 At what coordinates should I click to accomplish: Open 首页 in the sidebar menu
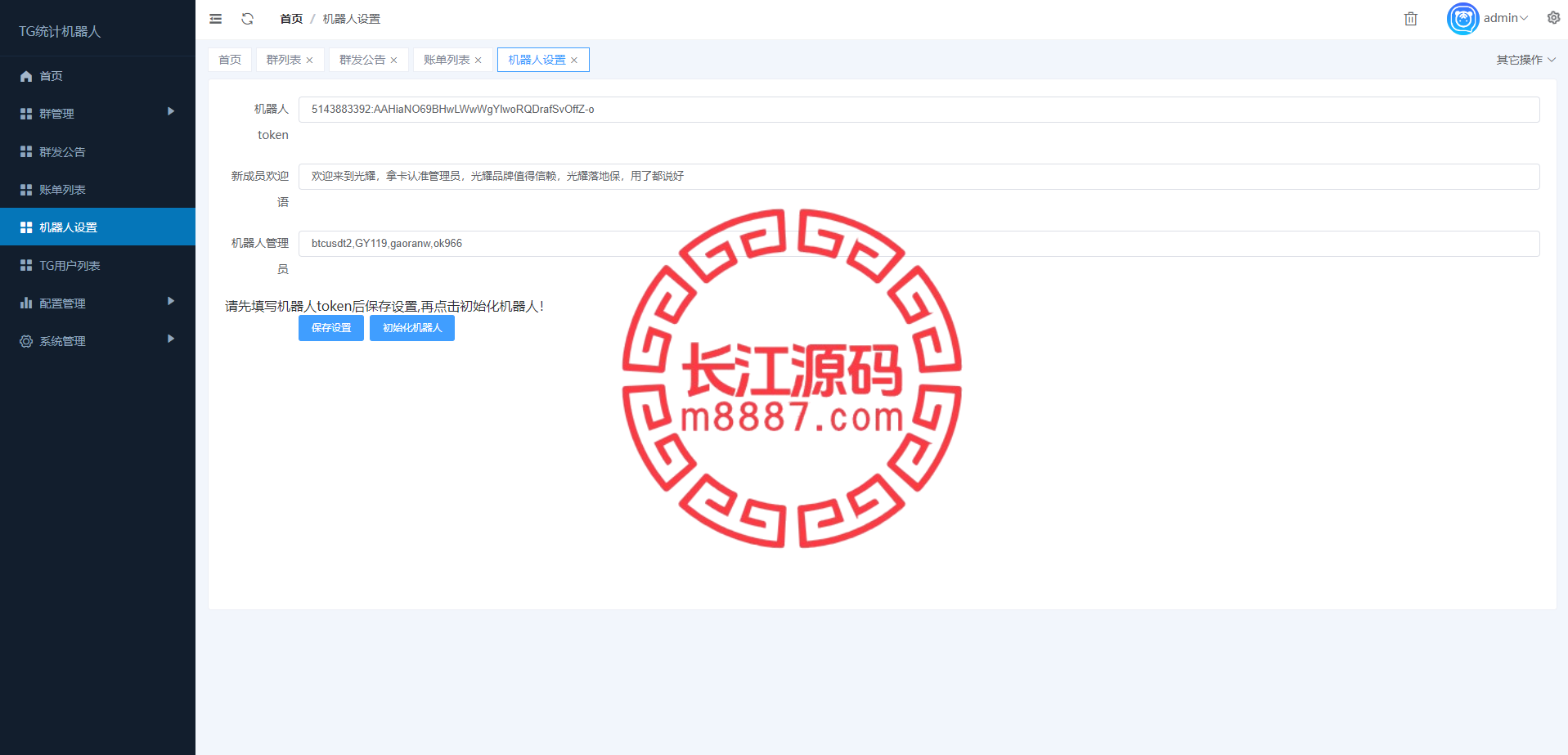pyautogui.click(x=97, y=76)
